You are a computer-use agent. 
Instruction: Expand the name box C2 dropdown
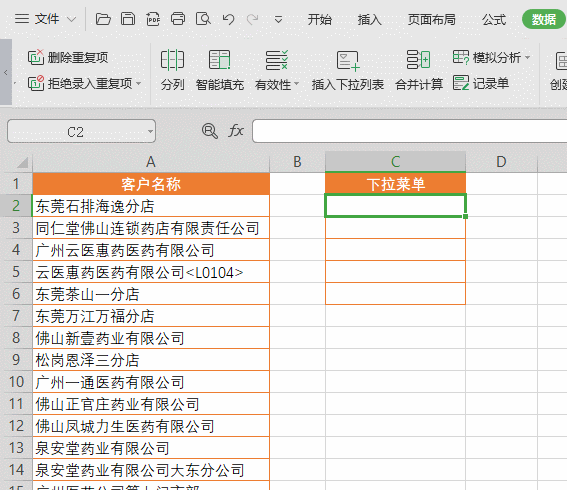pyautogui.click(x=150, y=131)
